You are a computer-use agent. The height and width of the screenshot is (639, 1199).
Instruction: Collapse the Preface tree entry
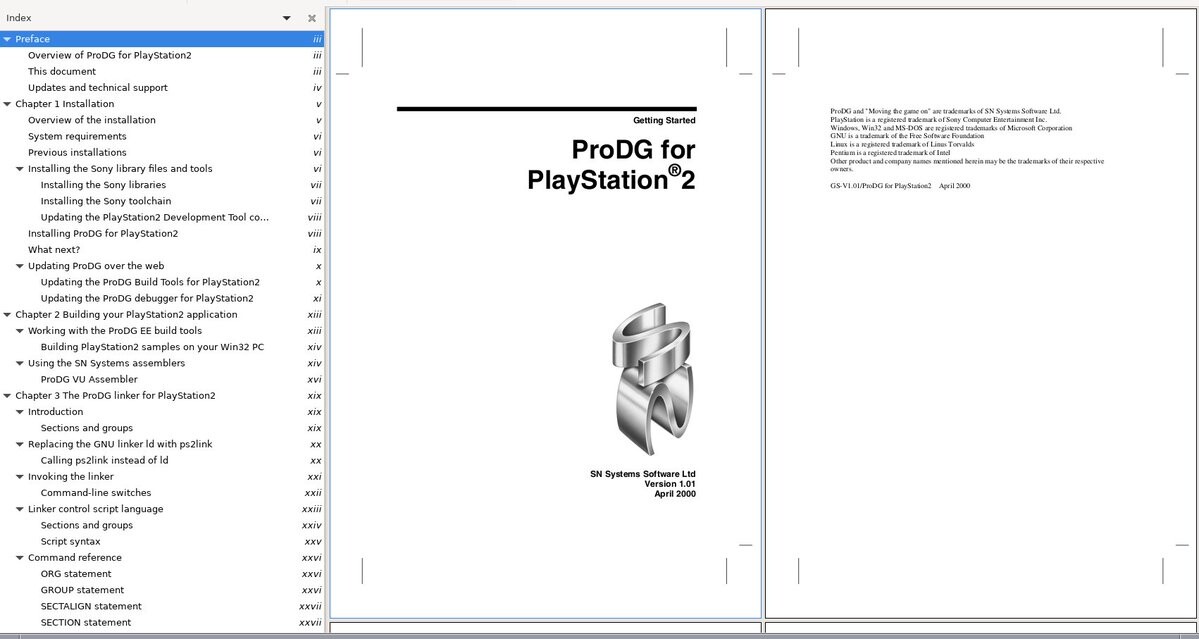click(7, 39)
